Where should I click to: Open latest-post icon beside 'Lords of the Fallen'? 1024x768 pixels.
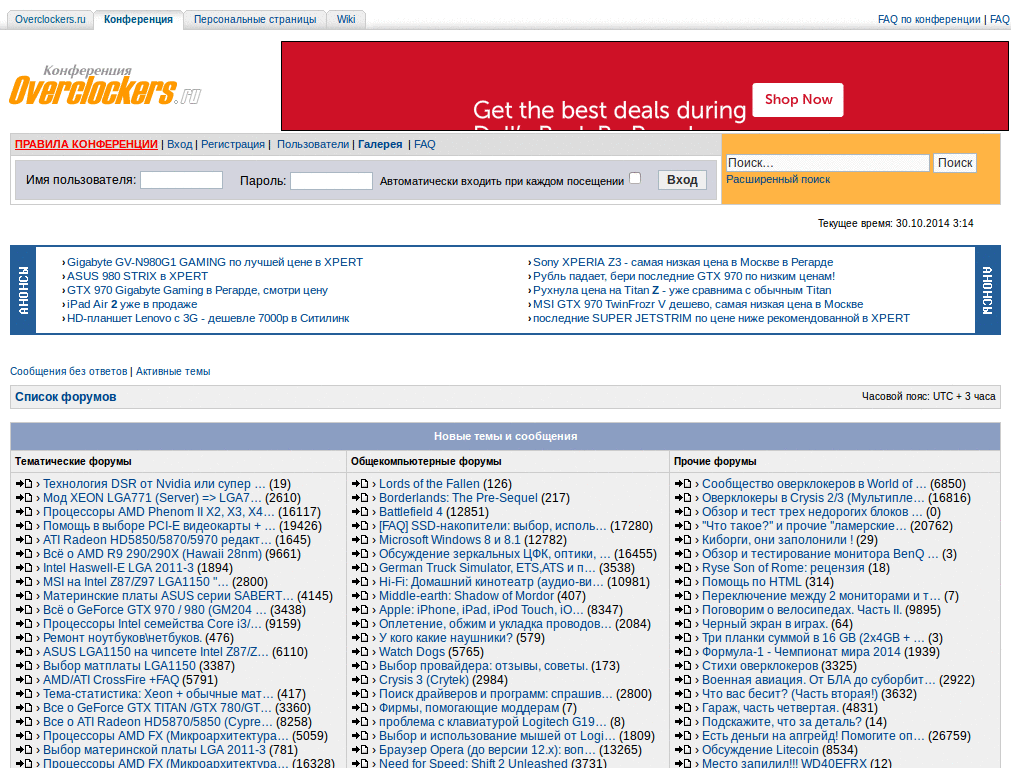[360, 484]
